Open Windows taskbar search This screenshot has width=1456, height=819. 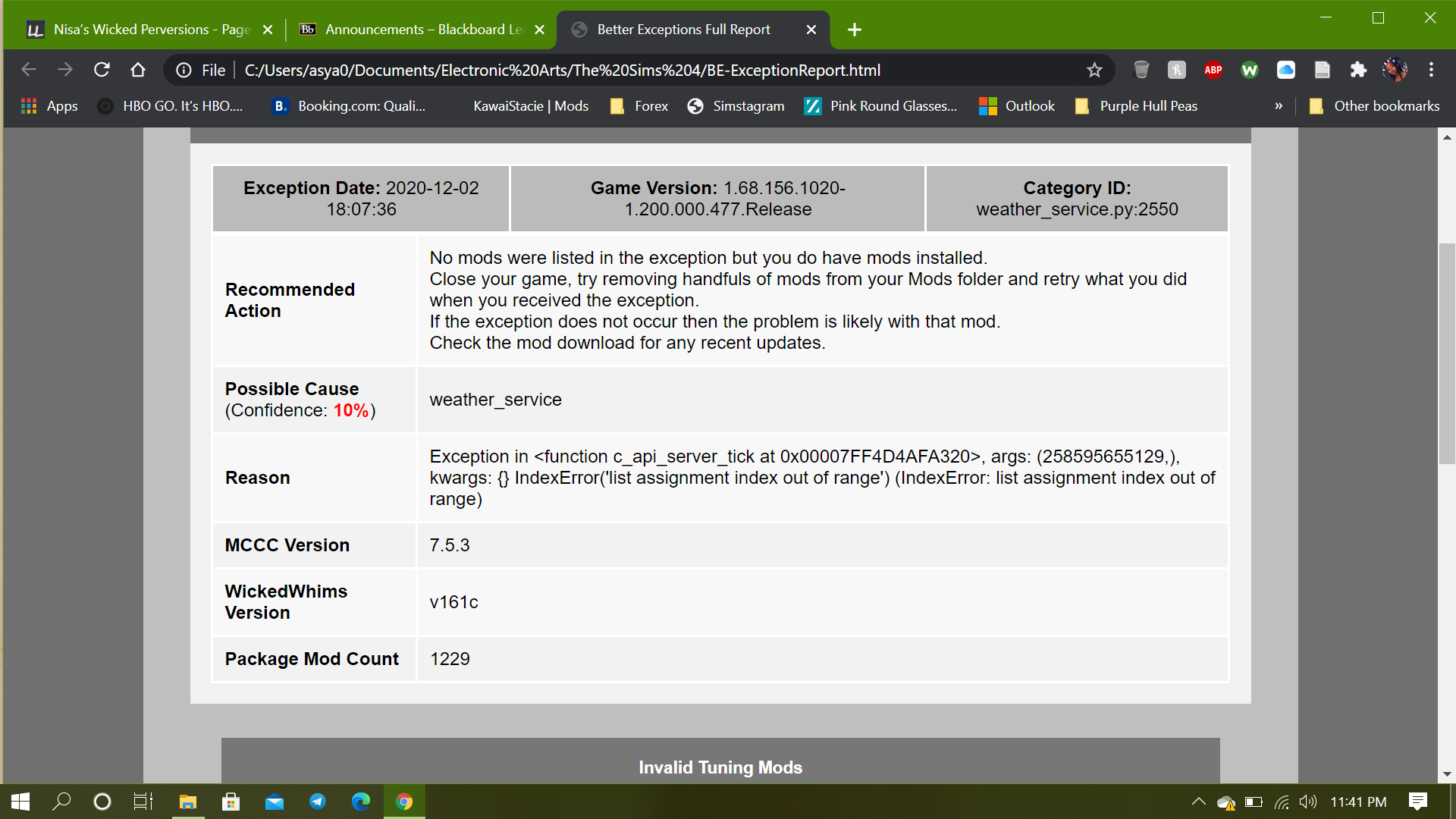[x=61, y=802]
